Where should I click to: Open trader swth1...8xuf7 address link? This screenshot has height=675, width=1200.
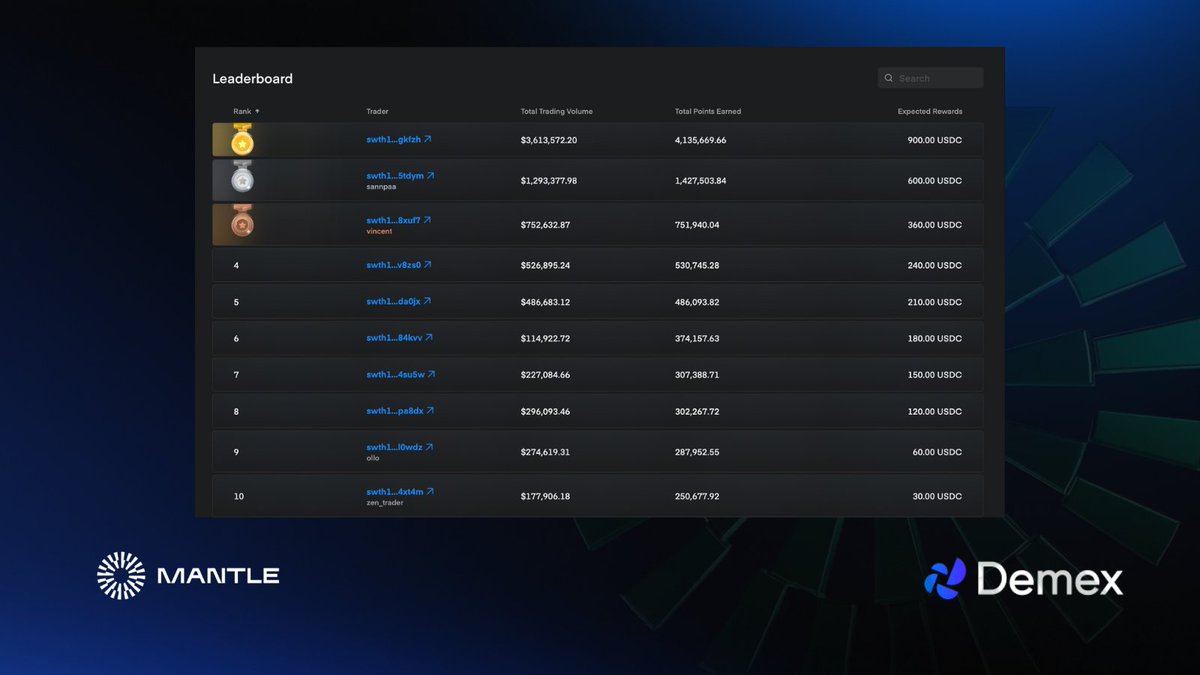pos(393,220)
